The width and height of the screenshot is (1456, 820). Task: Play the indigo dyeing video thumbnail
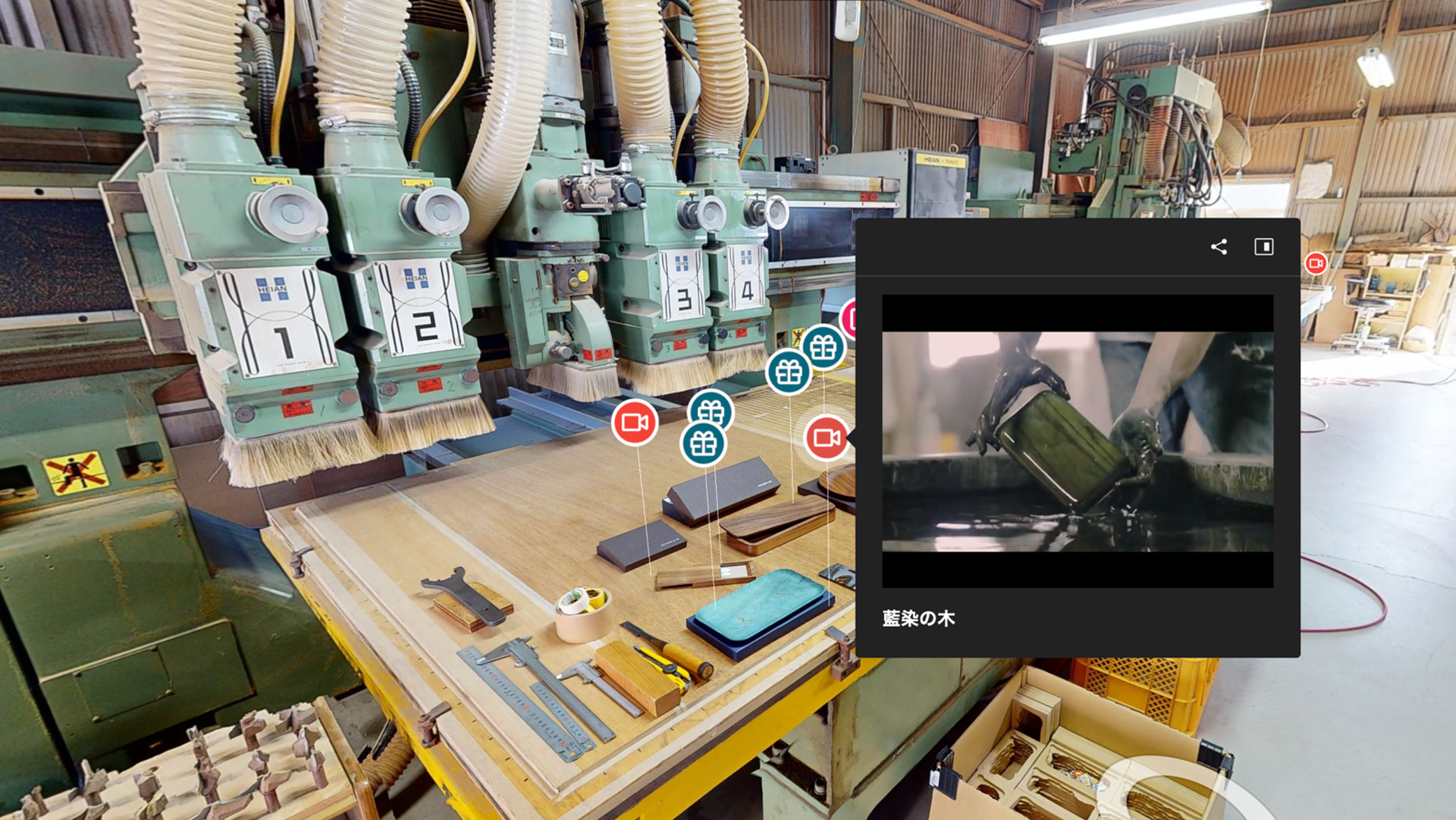(x=1077, y=441)
